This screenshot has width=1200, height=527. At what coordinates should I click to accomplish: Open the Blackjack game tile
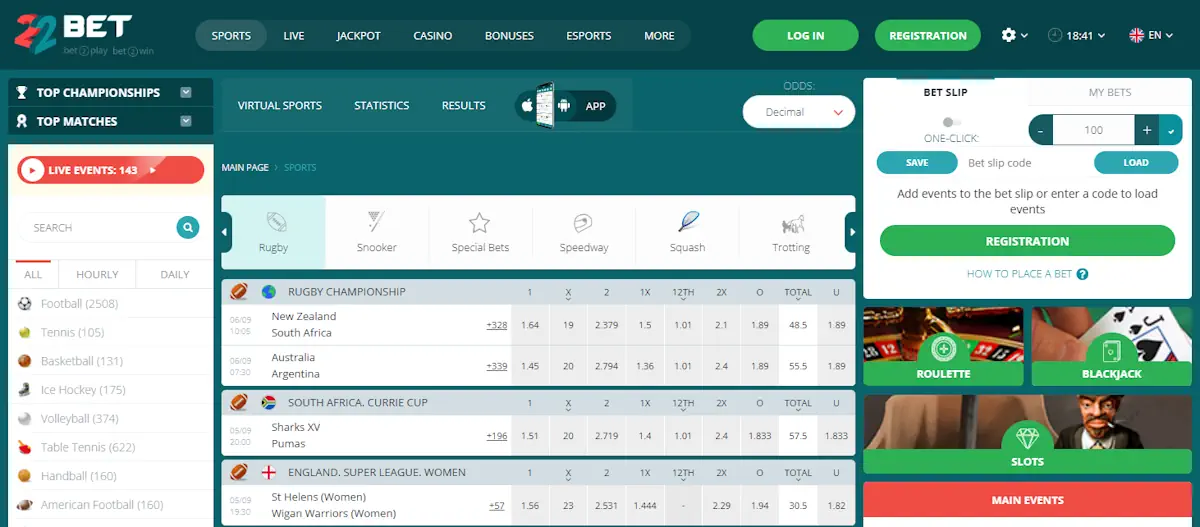1112,346
